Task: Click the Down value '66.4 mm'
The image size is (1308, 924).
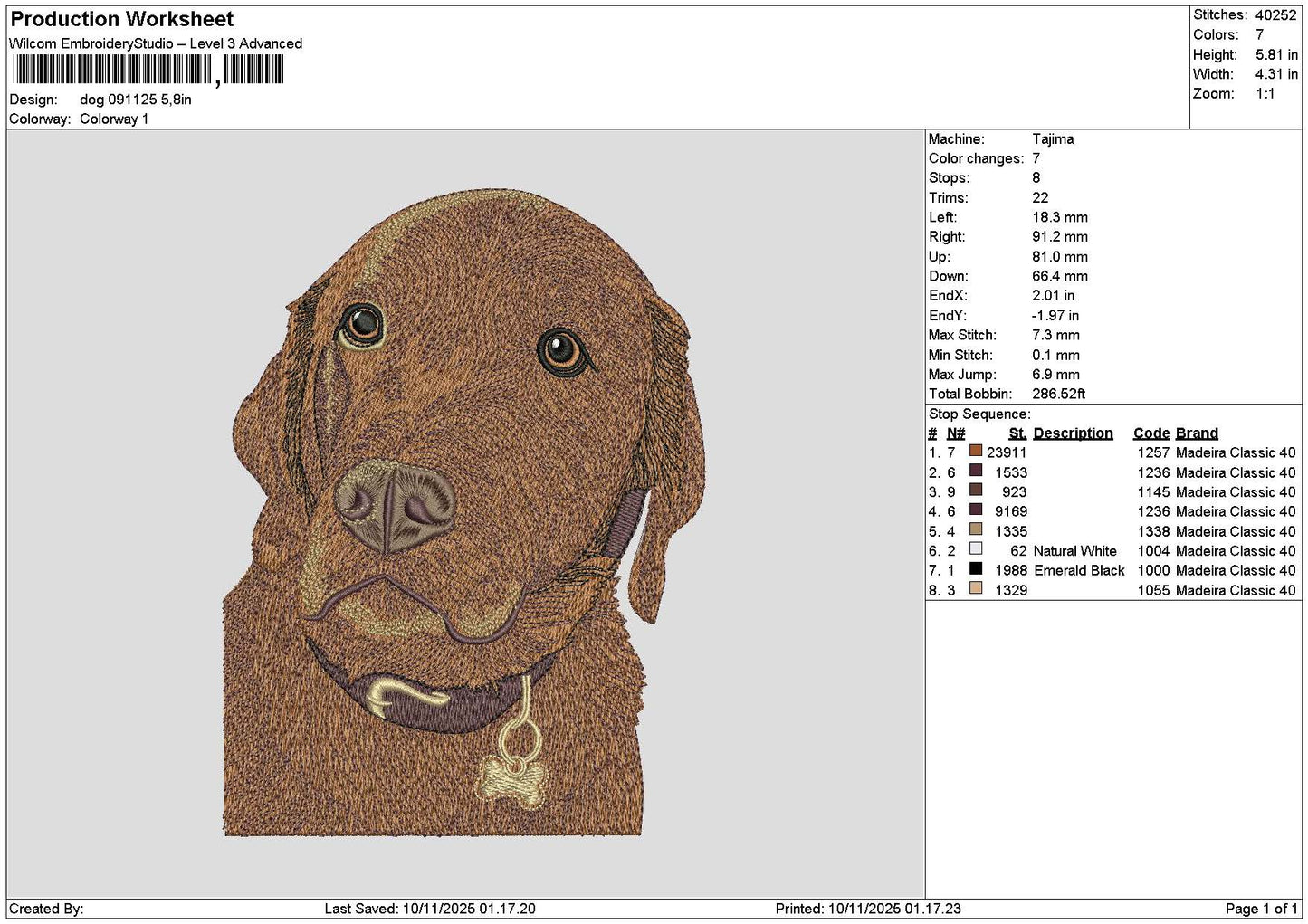Action: tap(1060, 276)
